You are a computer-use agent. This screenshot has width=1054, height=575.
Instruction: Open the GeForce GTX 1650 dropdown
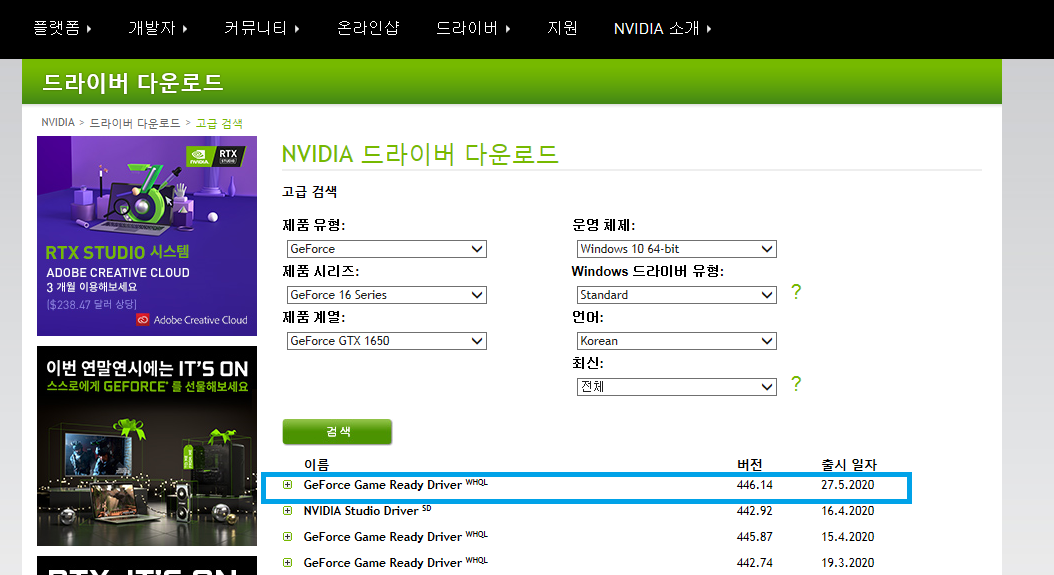coord(387,341)
